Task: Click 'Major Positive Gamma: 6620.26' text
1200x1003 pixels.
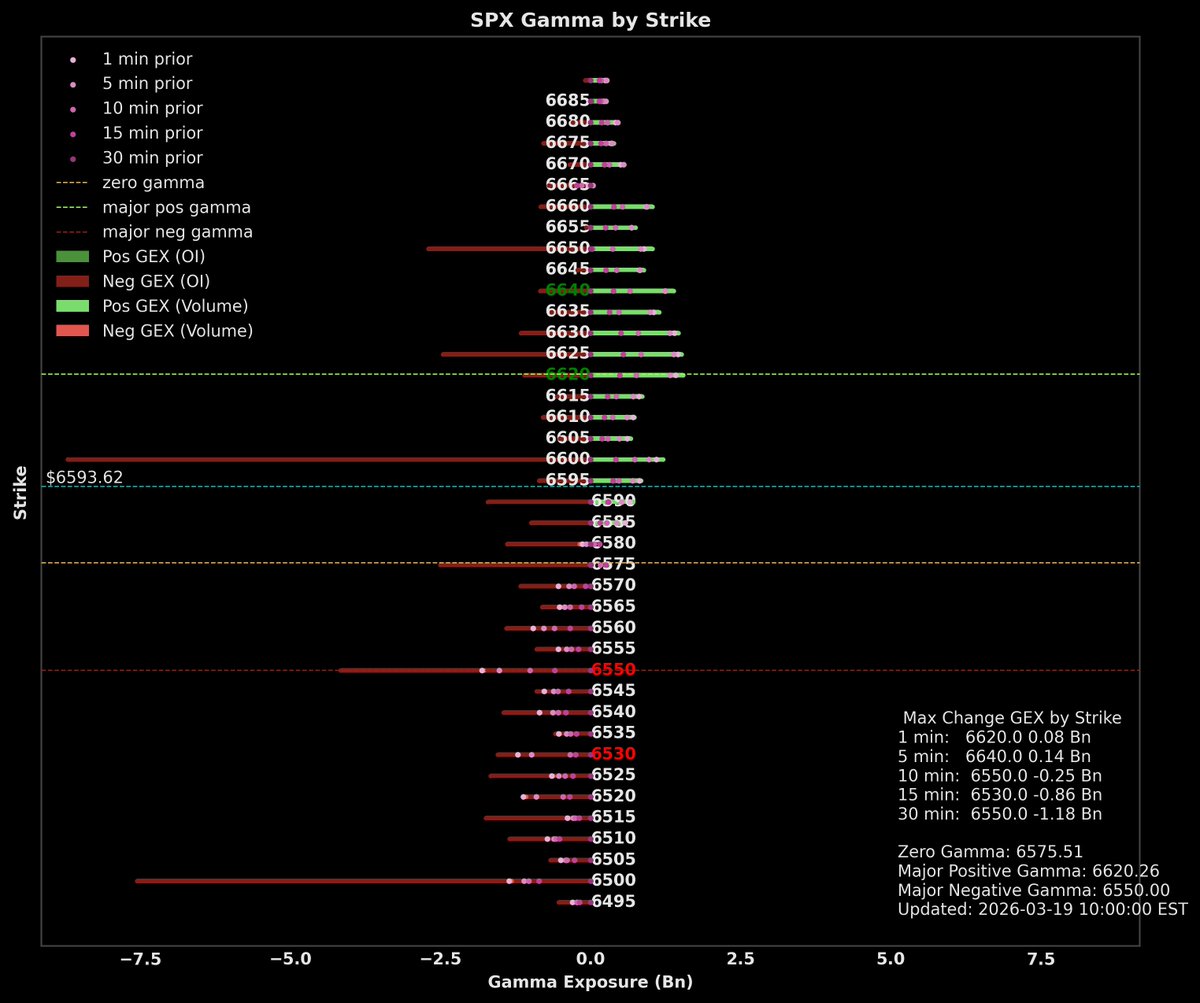Action: pyautogui.click(x=1029, y=871)
